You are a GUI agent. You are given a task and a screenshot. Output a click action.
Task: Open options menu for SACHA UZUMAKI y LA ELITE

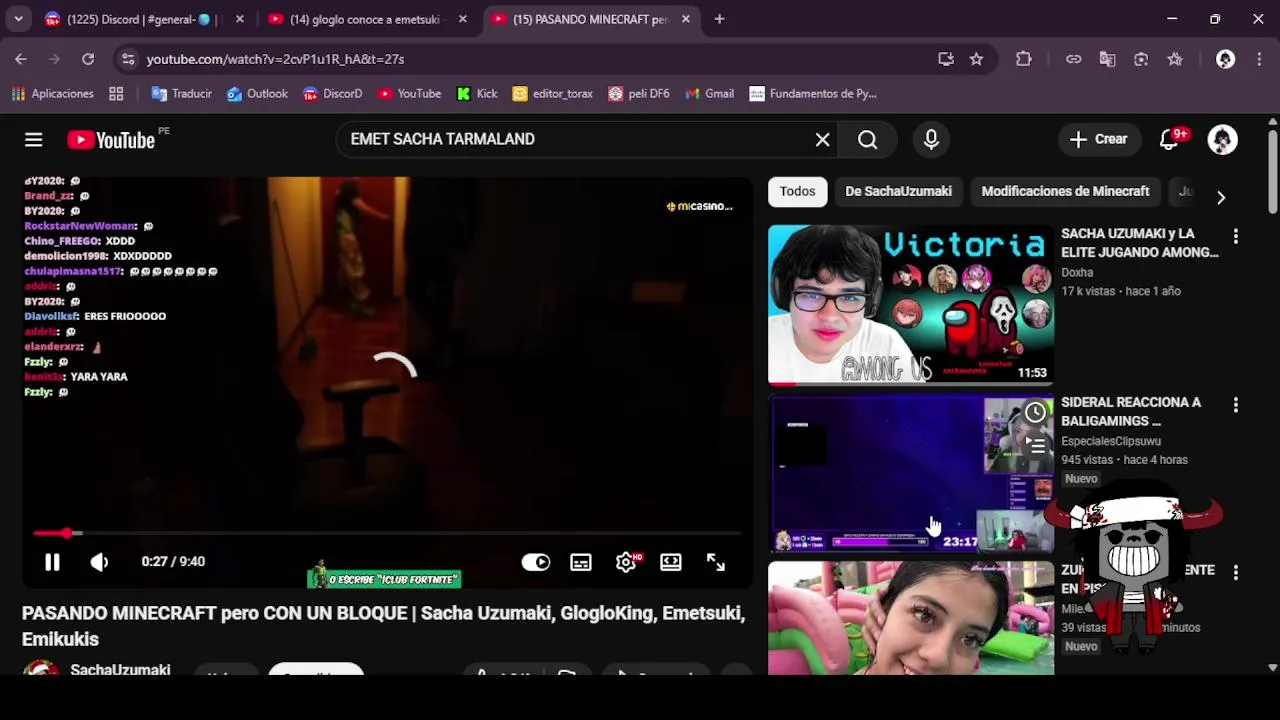click(1236, 237)
